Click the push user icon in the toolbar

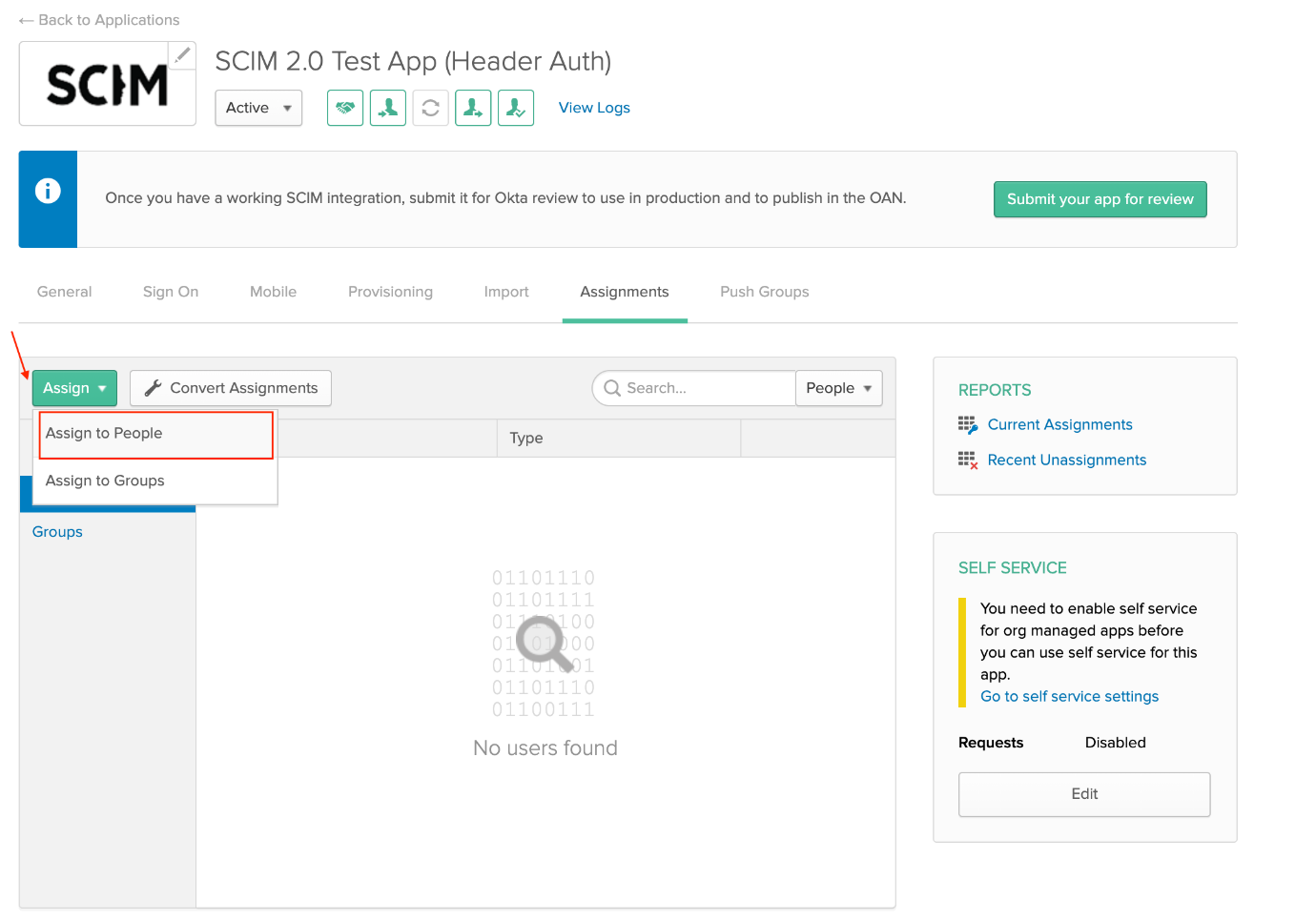pos(473,108)
